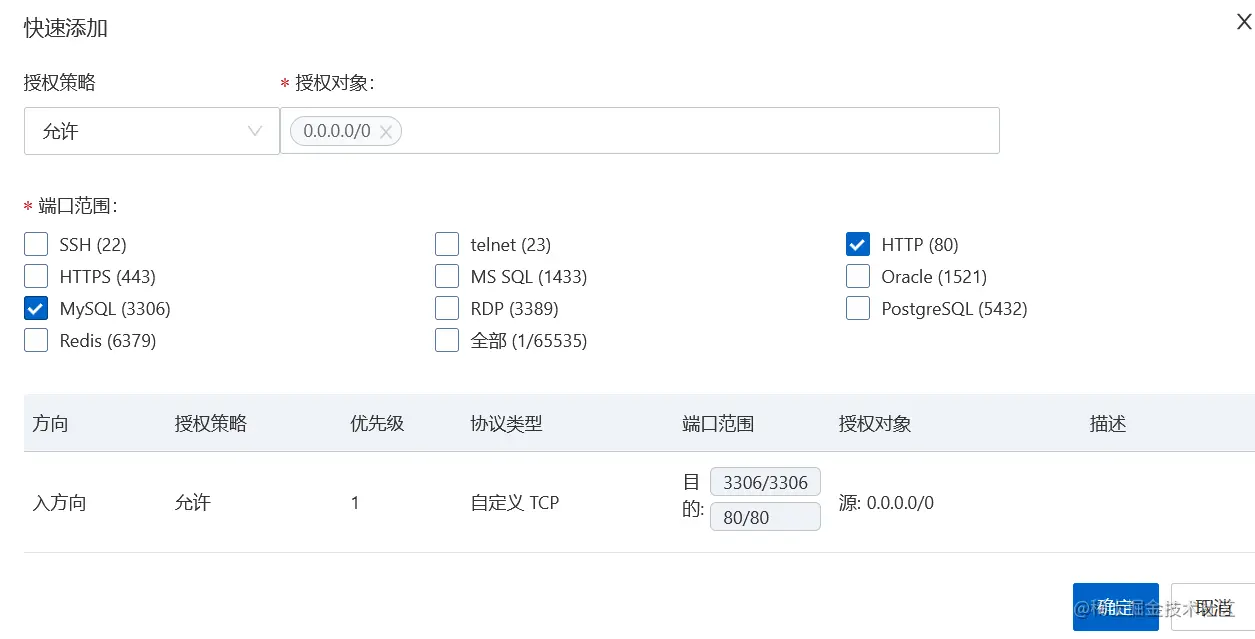Enable MS SQL (1433) port
1255x639 pixels.
447,276
